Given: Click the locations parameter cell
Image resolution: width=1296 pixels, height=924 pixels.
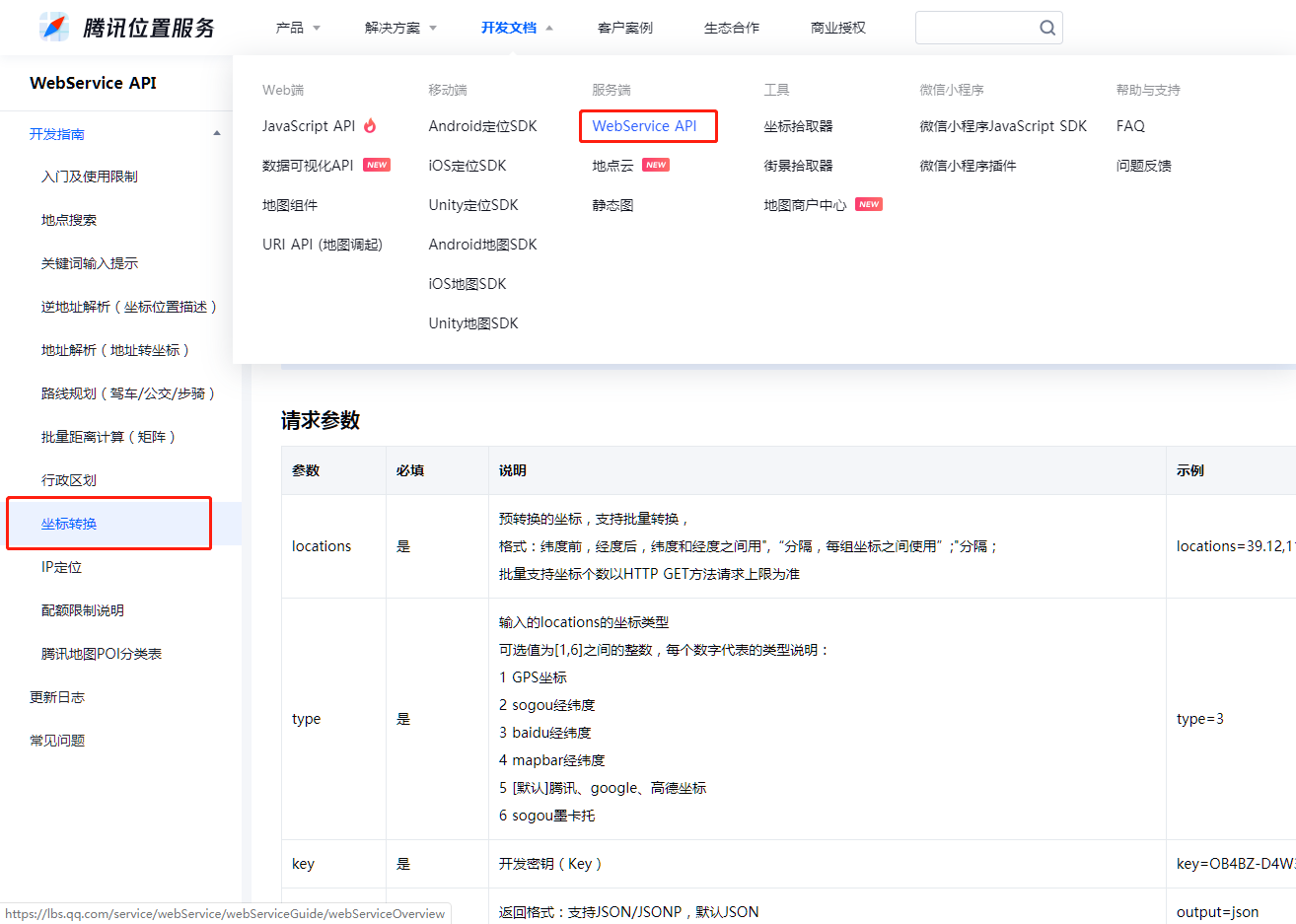Looking at the screenshot, I should click(333, 546).
